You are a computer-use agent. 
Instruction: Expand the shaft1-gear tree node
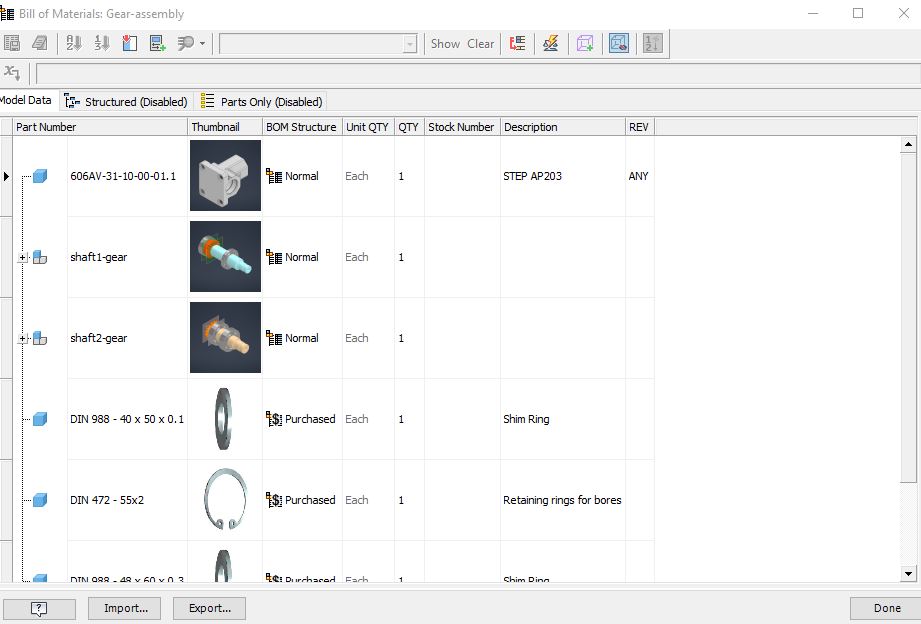coord(23,258)
